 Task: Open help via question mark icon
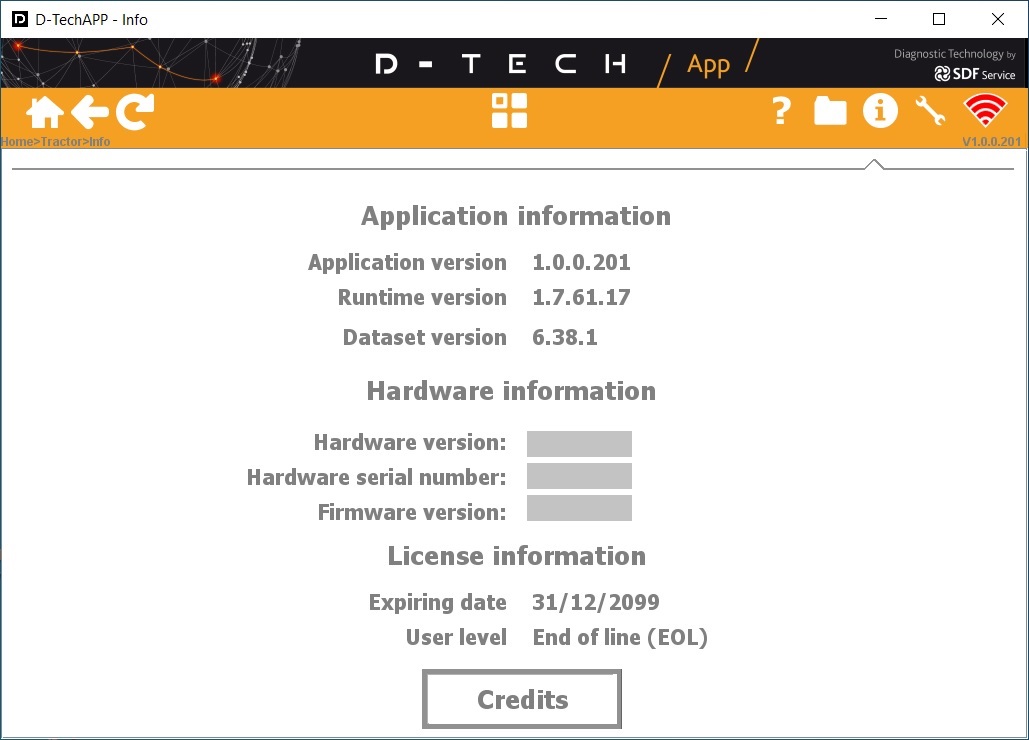coord(781,111)
